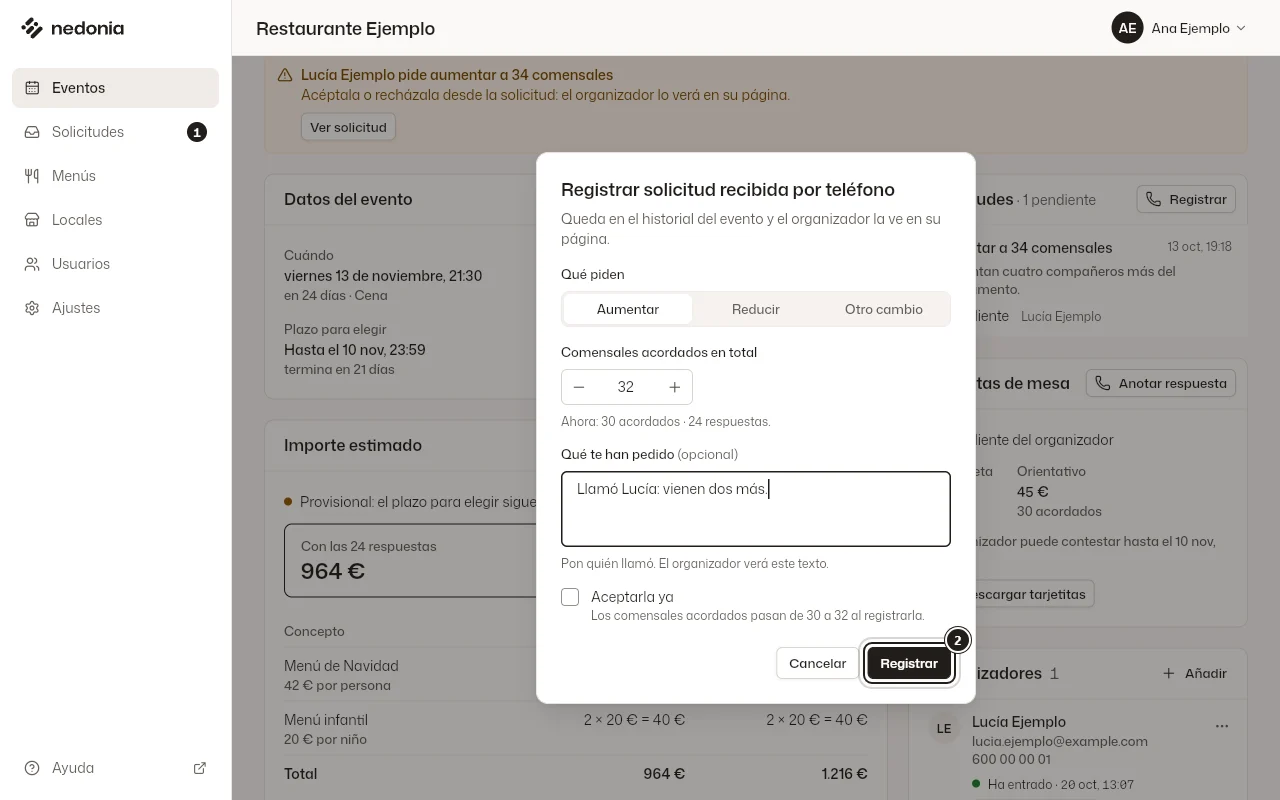This screenshot has width=1280, height=800.
Task: Click the agreed diners number field
Action: pyautogui.click(x=627, y=387)
